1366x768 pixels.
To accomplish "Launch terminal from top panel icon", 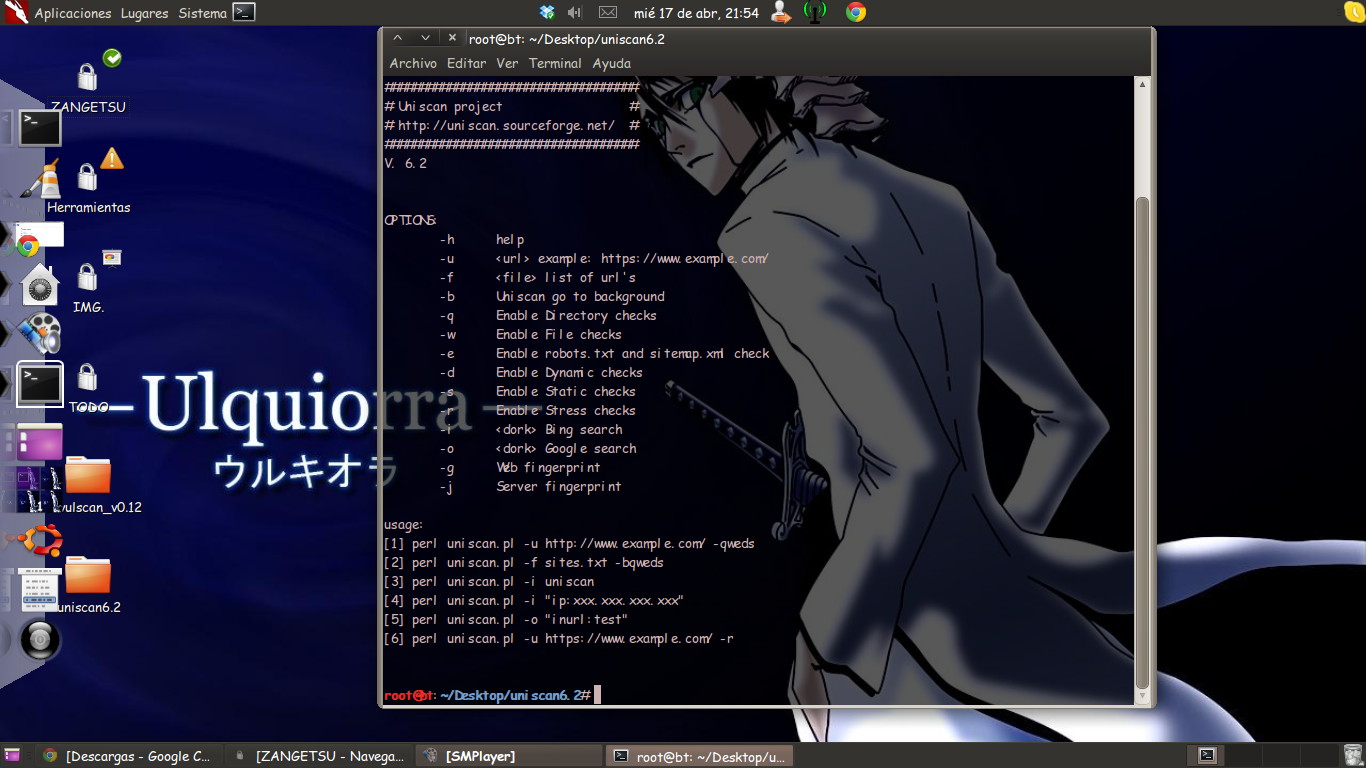I will point(244,13).
